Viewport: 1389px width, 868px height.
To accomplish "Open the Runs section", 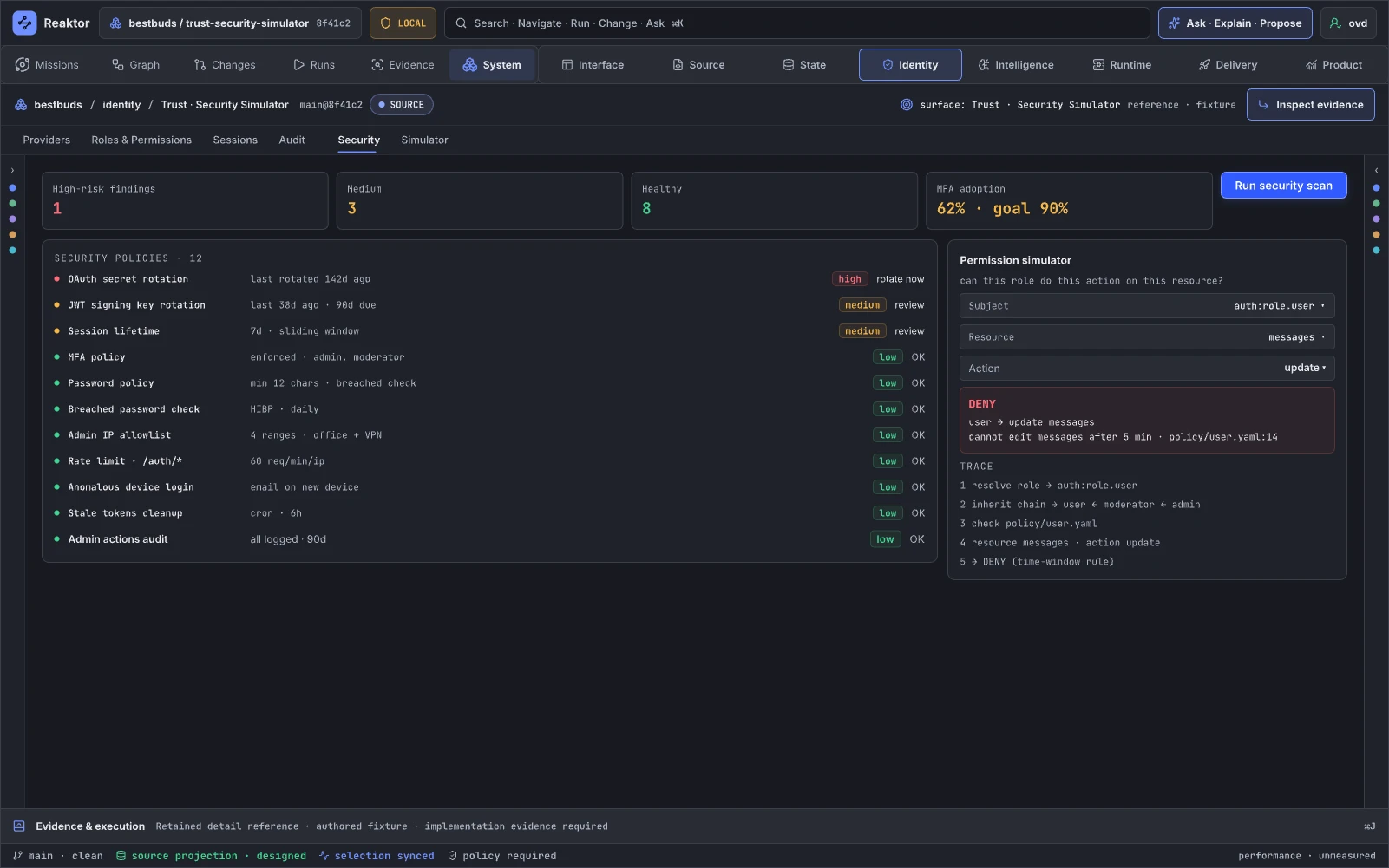I will (314, 65).
